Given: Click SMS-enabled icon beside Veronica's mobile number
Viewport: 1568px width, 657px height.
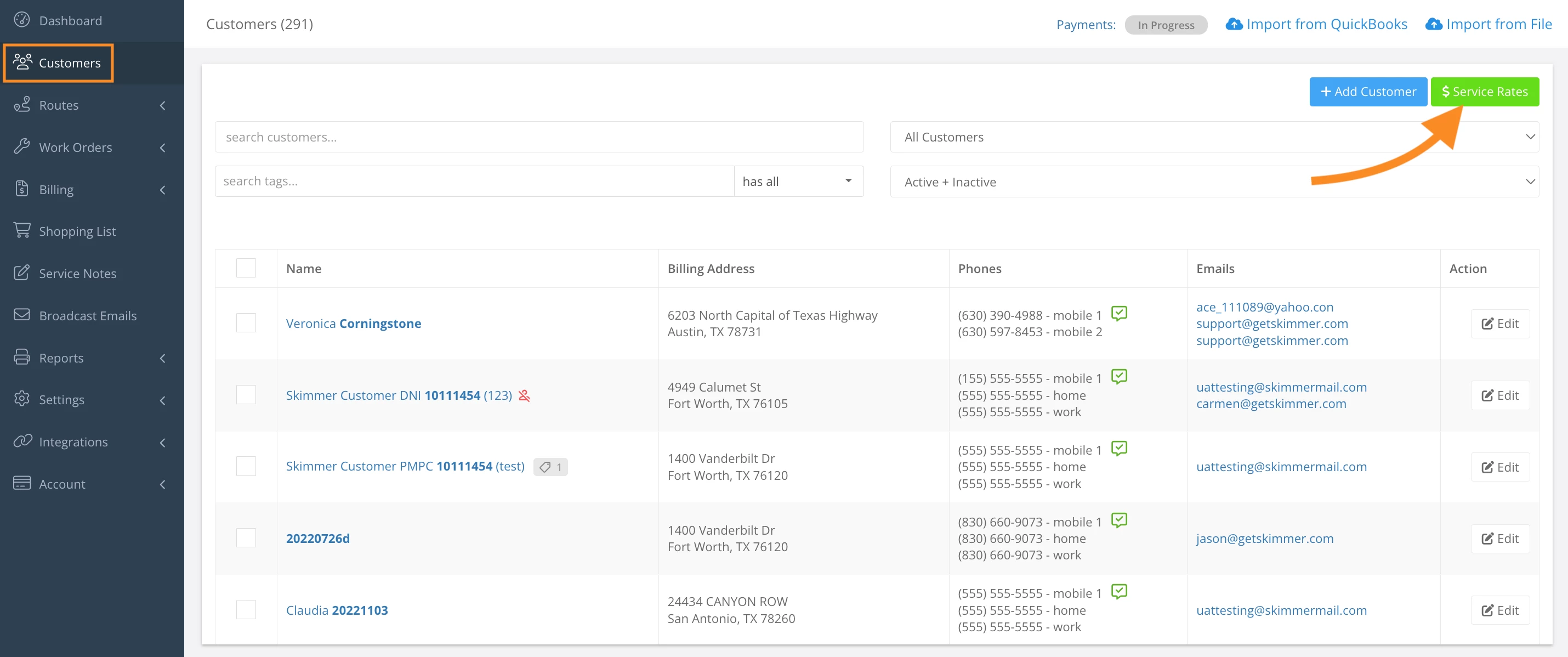Looking at the screenshot, I should (x=1119, y=313).
